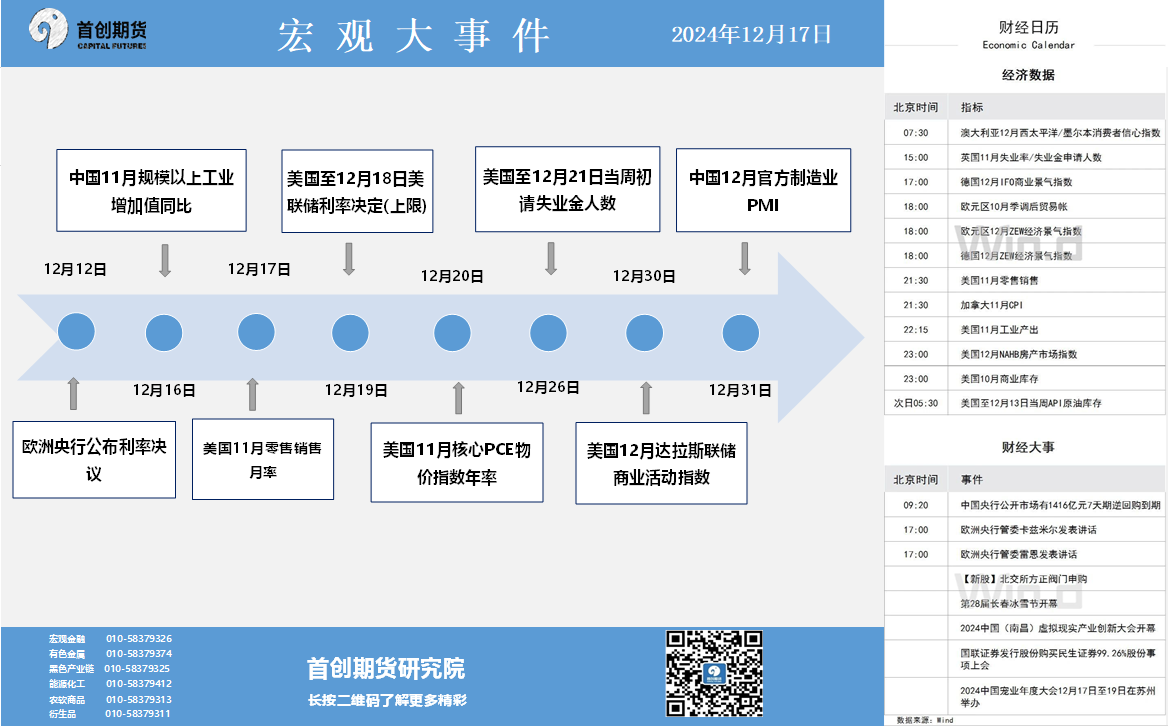Click the up arrow above 核心PCE物价指数 box

pyautogui.click(x=459, y=398)
